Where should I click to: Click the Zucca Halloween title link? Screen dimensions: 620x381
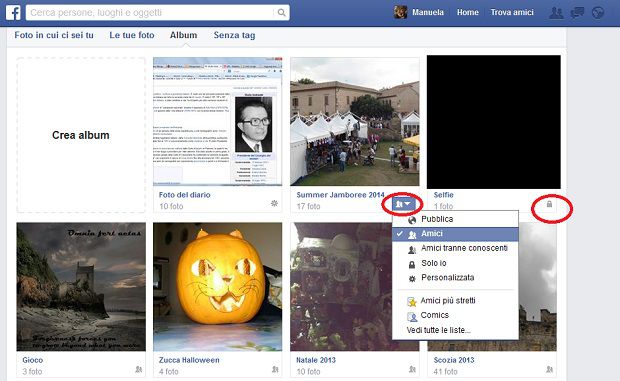[x=189, y=360]
